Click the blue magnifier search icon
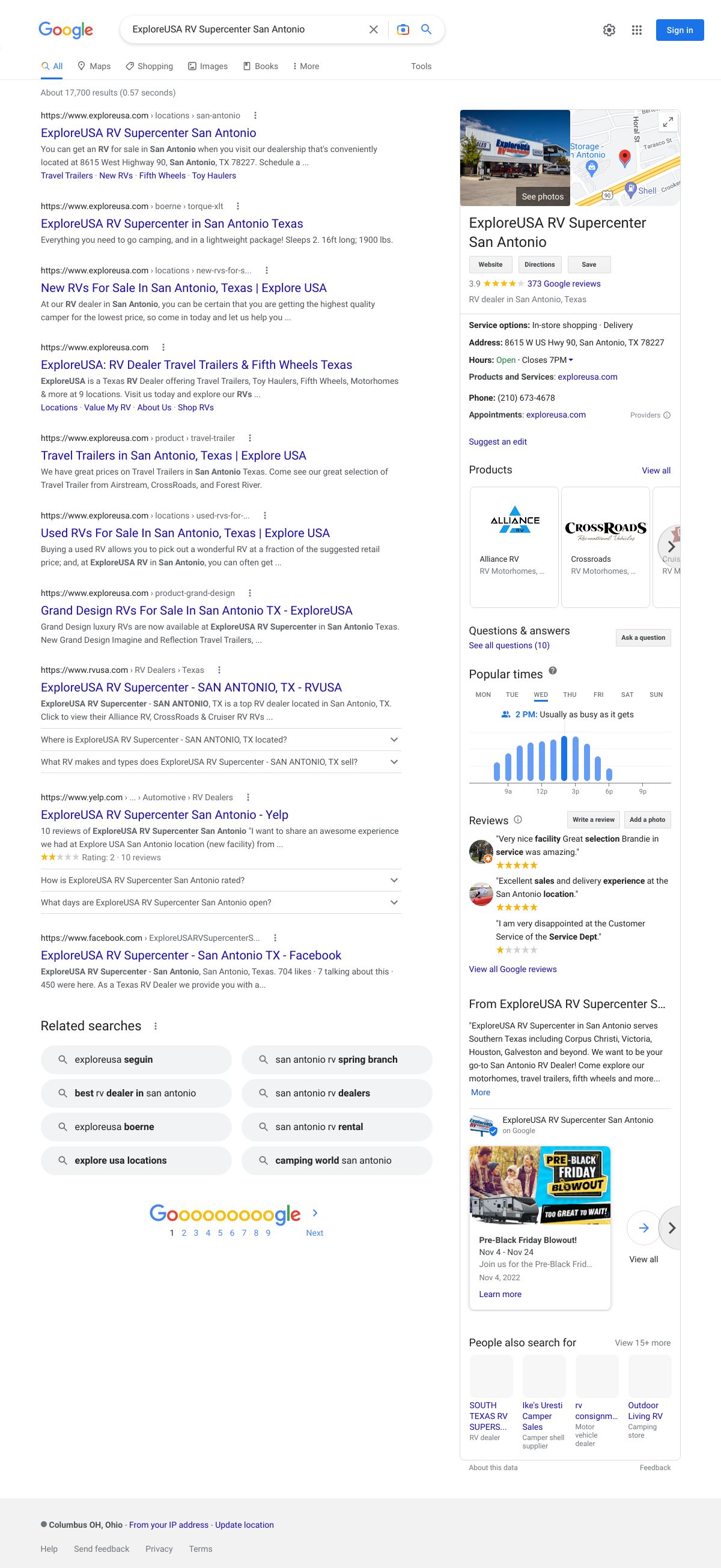 426,29
